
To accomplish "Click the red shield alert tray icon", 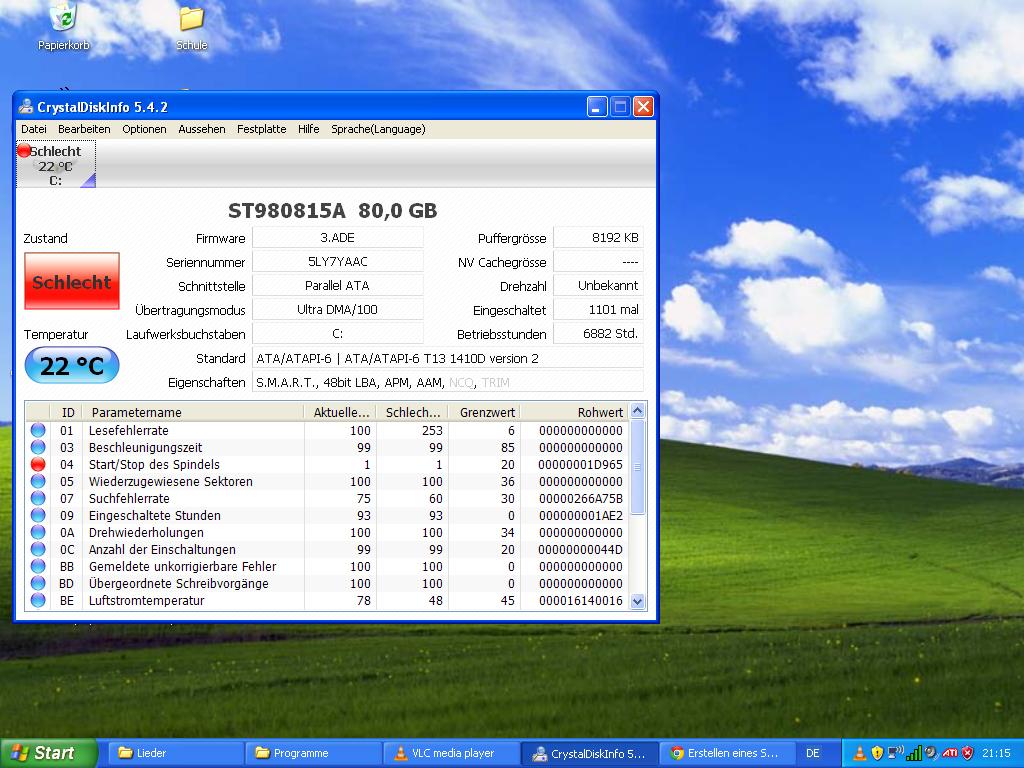I will tap(968, 753).
